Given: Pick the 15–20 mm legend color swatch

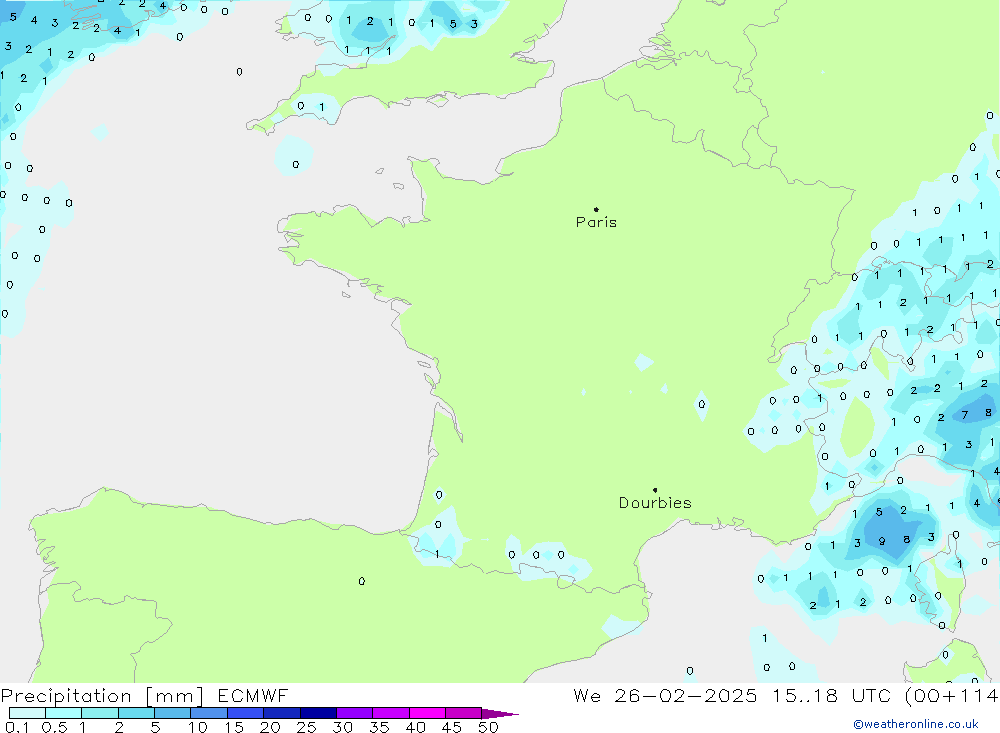Looking at the screenshot, I should (246, 713).
